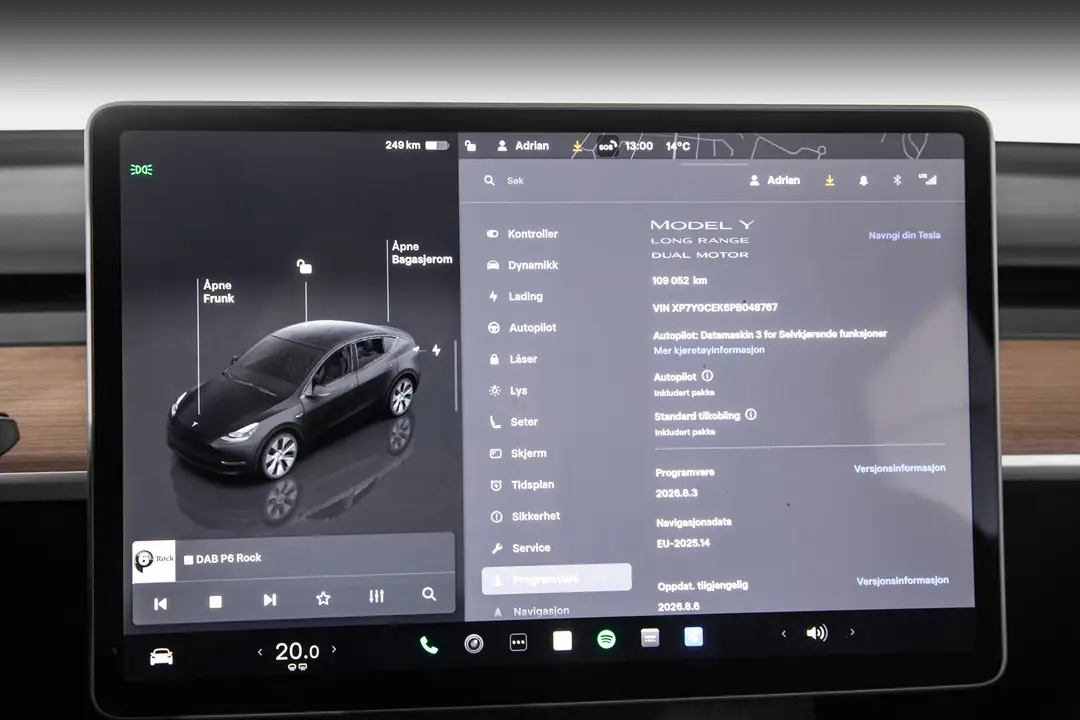The width and height of the screenshot is (1080, 720).
Task: Go to the Låser menu item
Action: tap(513, 359)
